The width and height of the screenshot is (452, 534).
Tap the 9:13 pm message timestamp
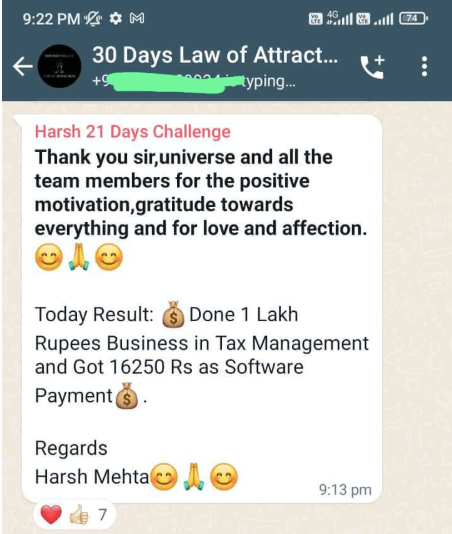click(x=345, y=490)
